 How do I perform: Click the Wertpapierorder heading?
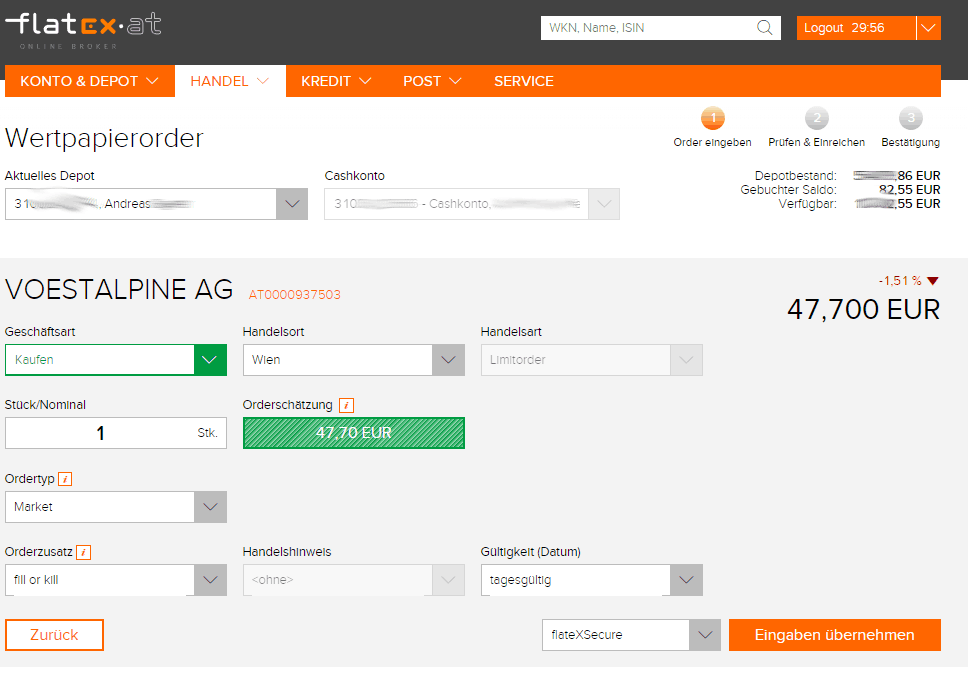(104, 138)
